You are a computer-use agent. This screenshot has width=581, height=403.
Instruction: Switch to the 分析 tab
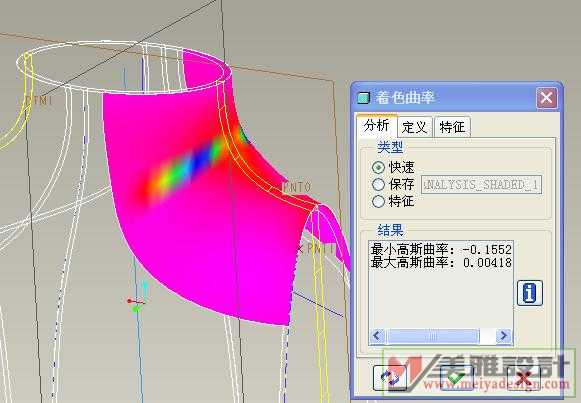pyautogui.click(x=376, y=126)
